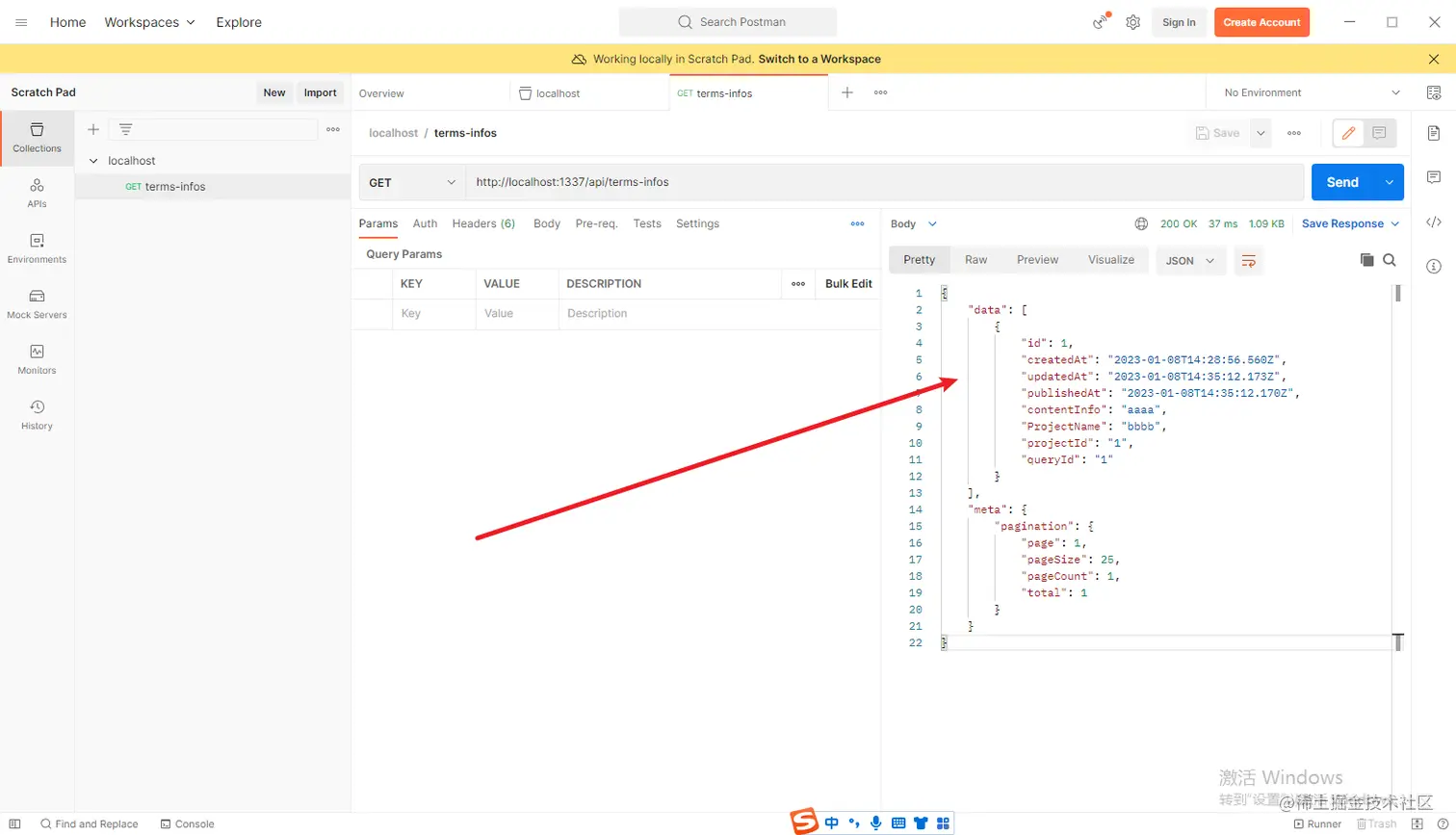Switch response view to Raw
Screen dimensions: 1456x835
[976, 260]
